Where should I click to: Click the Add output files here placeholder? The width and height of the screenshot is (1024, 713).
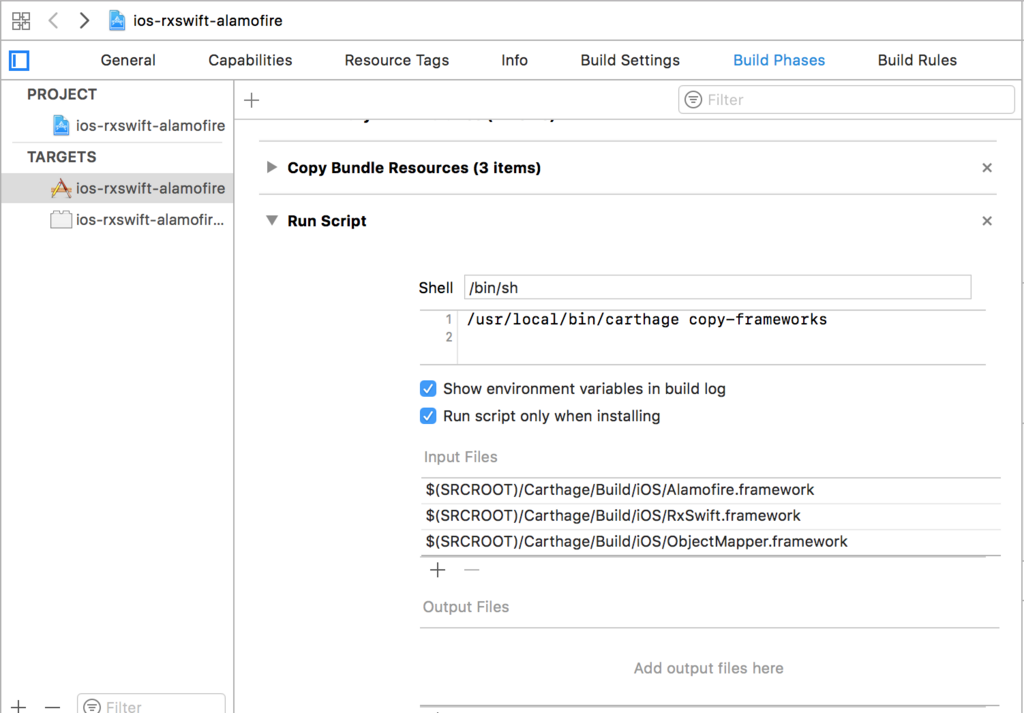(x=709, y=668)
